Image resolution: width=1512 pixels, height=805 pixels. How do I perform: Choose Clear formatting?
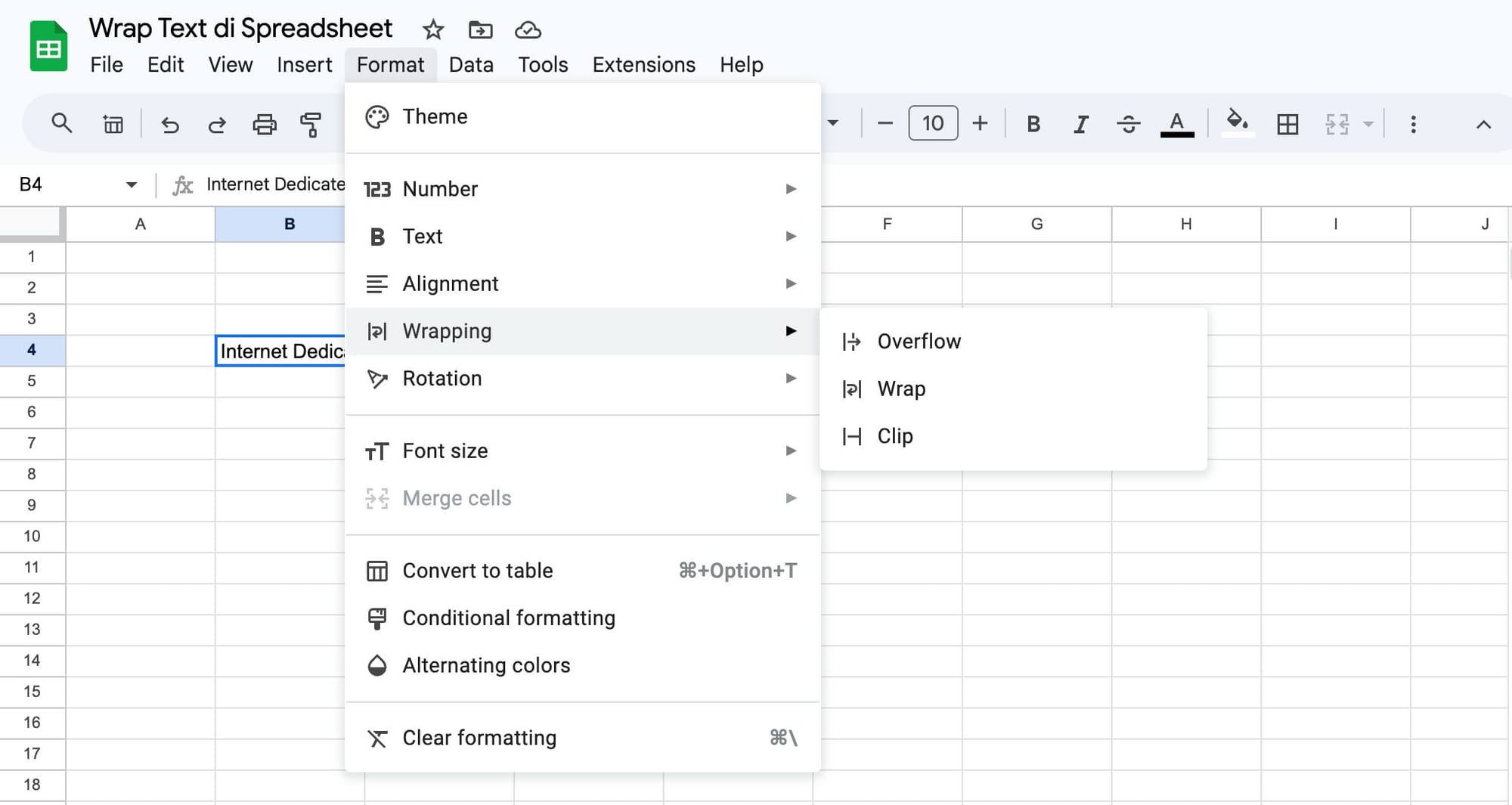tap(582, 738)
